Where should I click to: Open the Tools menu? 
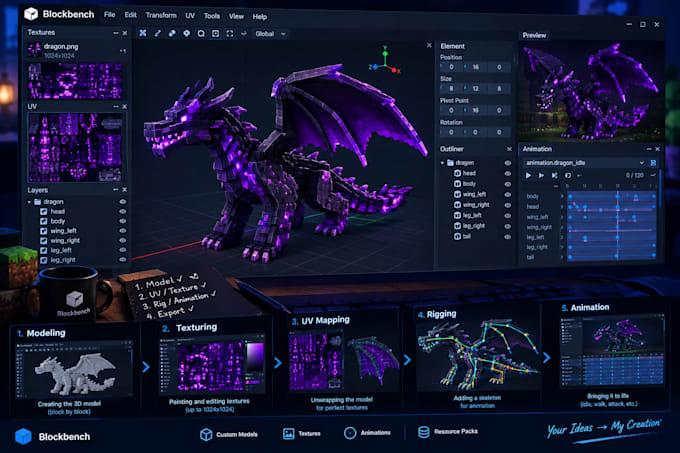(x=212, y=16)
